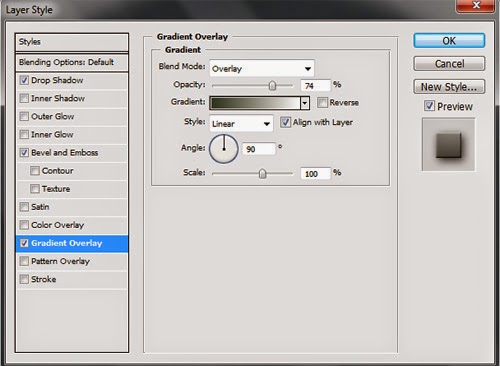Image resolution: width=500 pixels, height=366 pixels.
Task: Open the Blend Mode dropdown showing Overlay
Action: coord(262,69)
